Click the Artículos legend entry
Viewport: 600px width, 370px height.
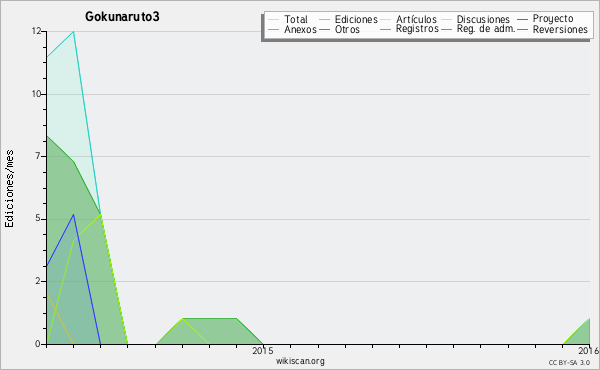(x=416, y=19)
